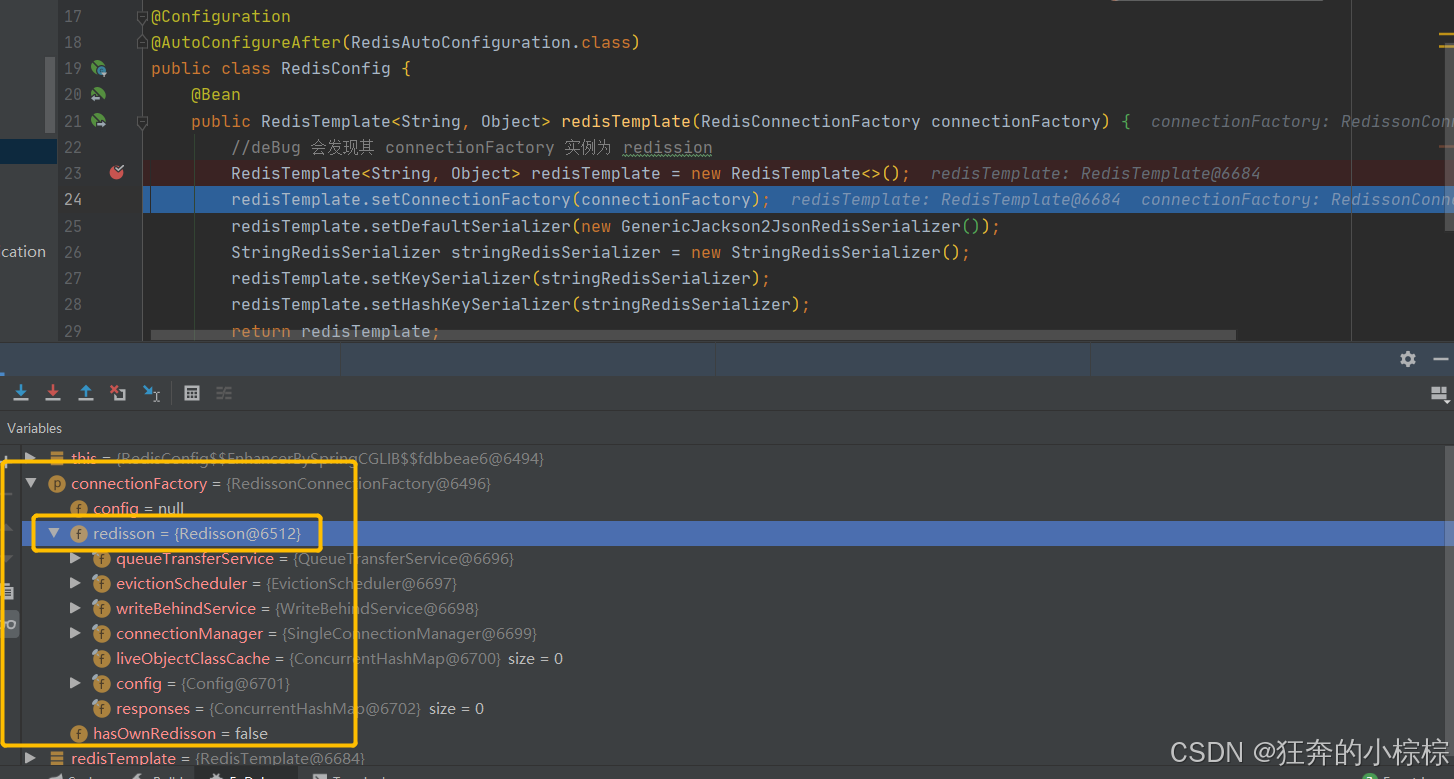Click the field icon beside liveObjectClassCache
Image resolution: width=1454 pixels, height=779 pixels.
[x=101, y=659]
